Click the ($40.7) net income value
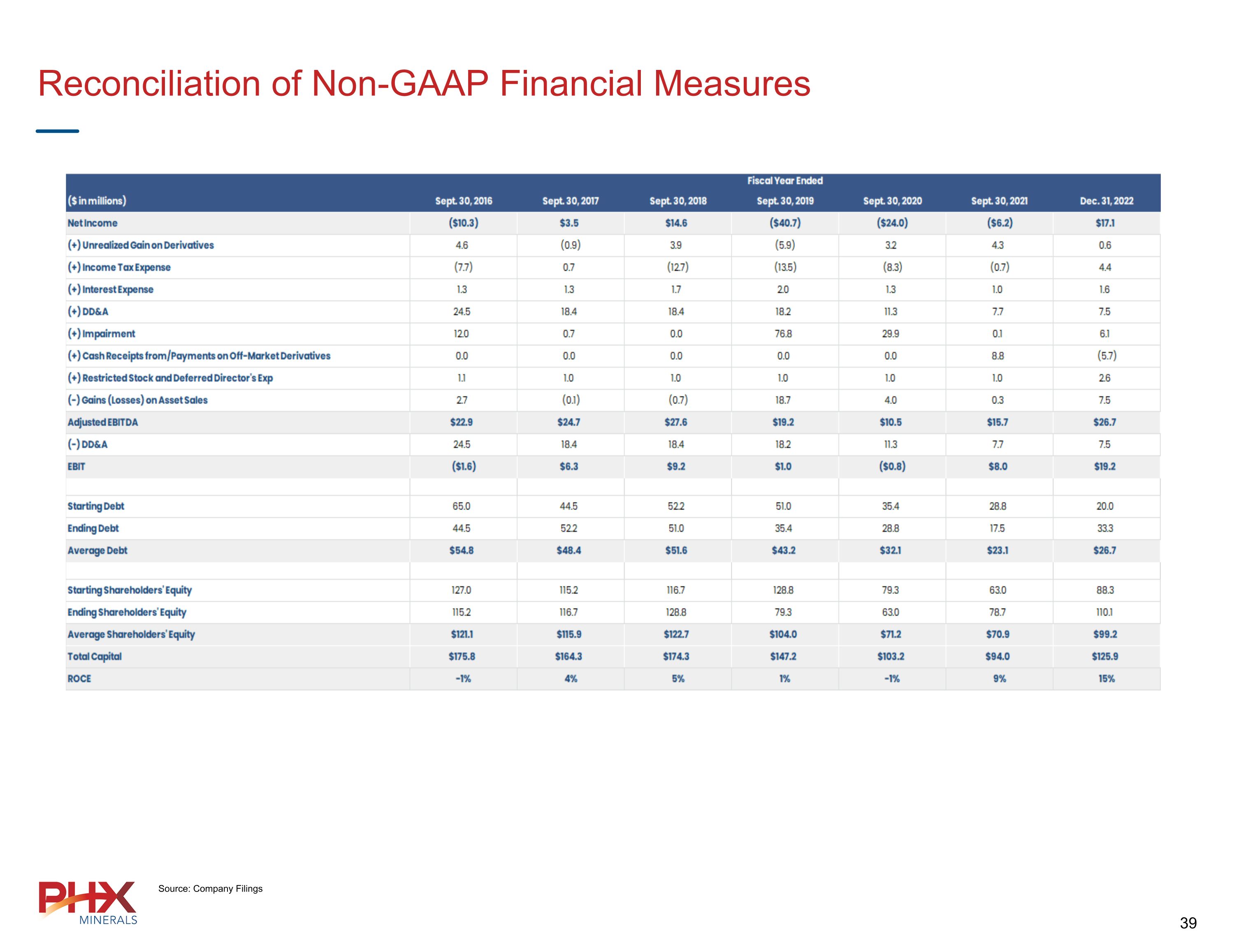 pyautogui.click(x=785, y=223)
